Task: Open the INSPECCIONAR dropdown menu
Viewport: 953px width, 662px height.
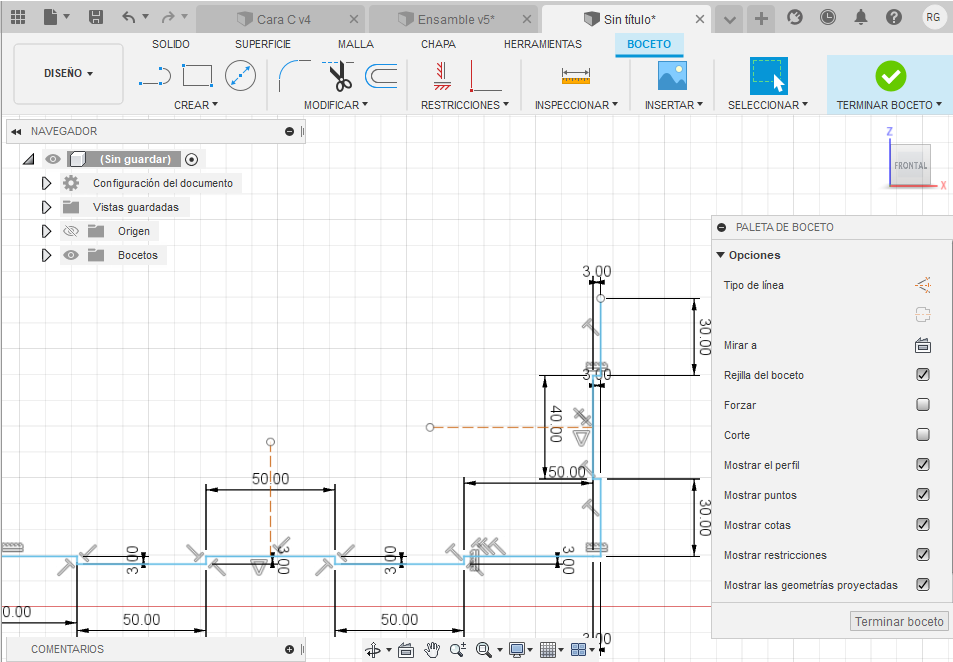Action: pyautogui.click(x=576, y=105)
